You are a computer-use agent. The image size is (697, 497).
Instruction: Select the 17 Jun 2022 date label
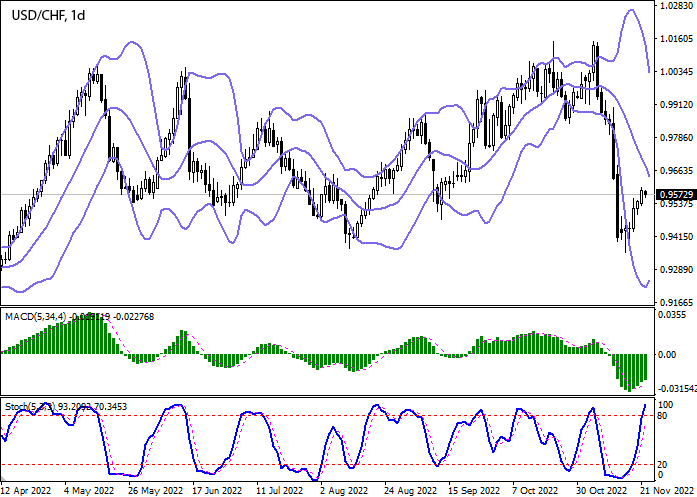[217, 491]
